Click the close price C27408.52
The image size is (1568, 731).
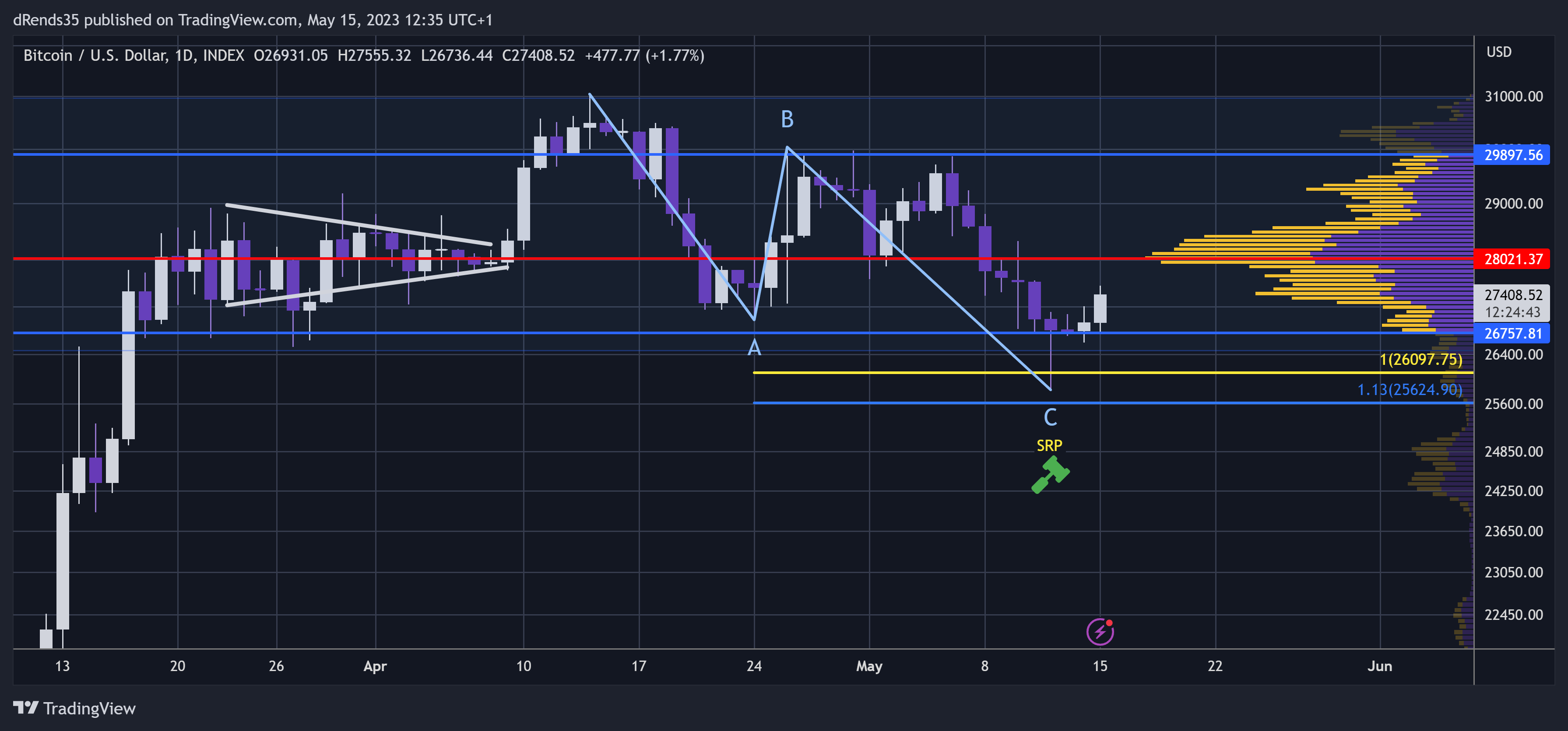(x=538, y=56)
